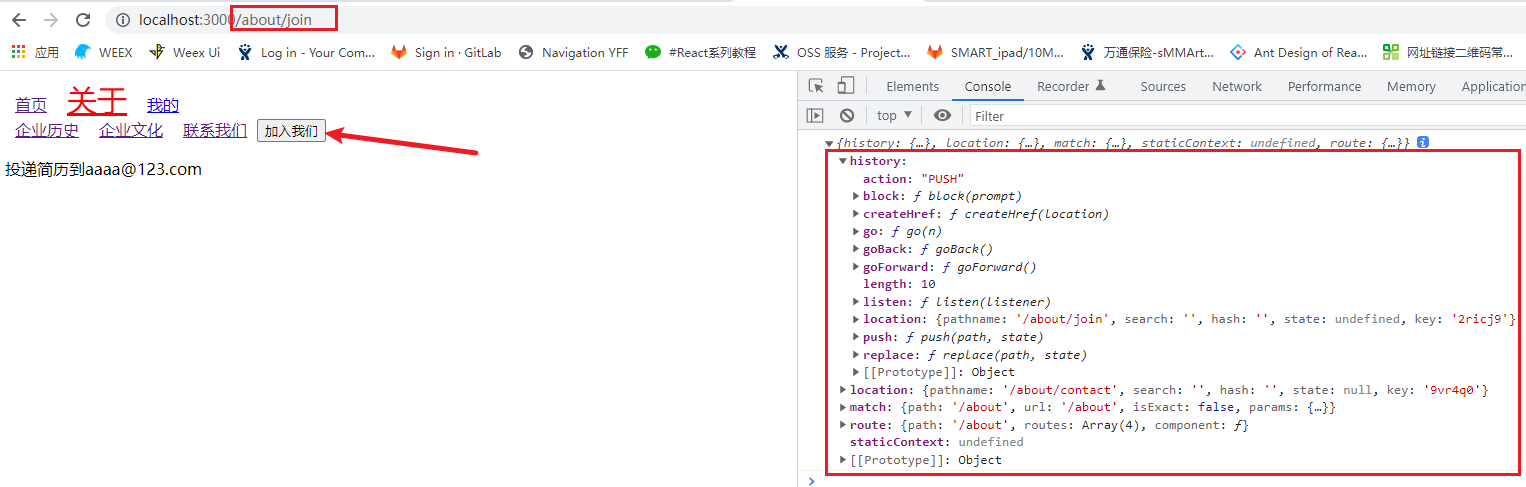Expand the block function property
The width and height of the screenshot is (1526, 487).
[x=856, y=196]
